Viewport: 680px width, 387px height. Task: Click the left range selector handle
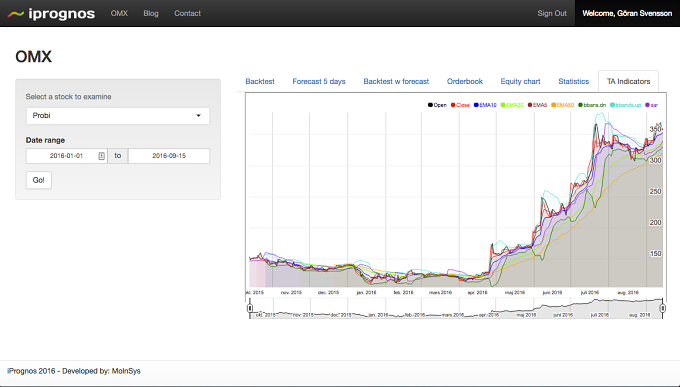(250, 308)
